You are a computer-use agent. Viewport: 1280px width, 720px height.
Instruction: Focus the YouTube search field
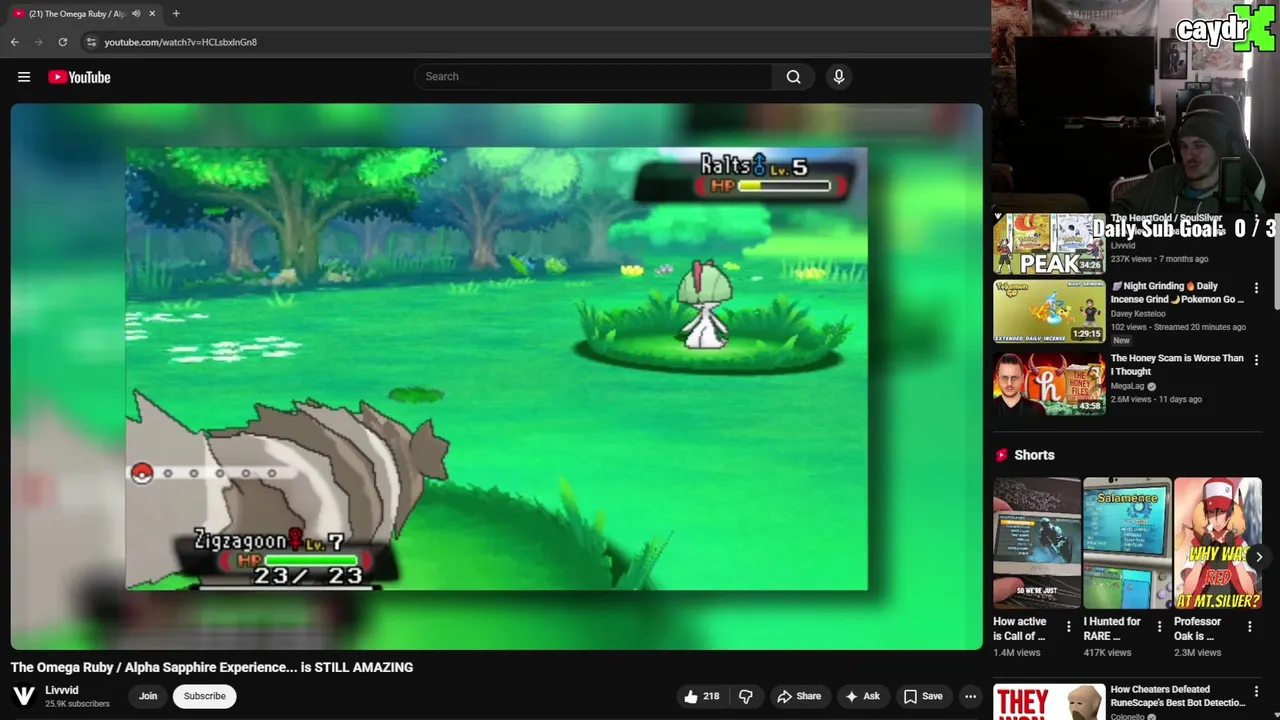(593, 77)
